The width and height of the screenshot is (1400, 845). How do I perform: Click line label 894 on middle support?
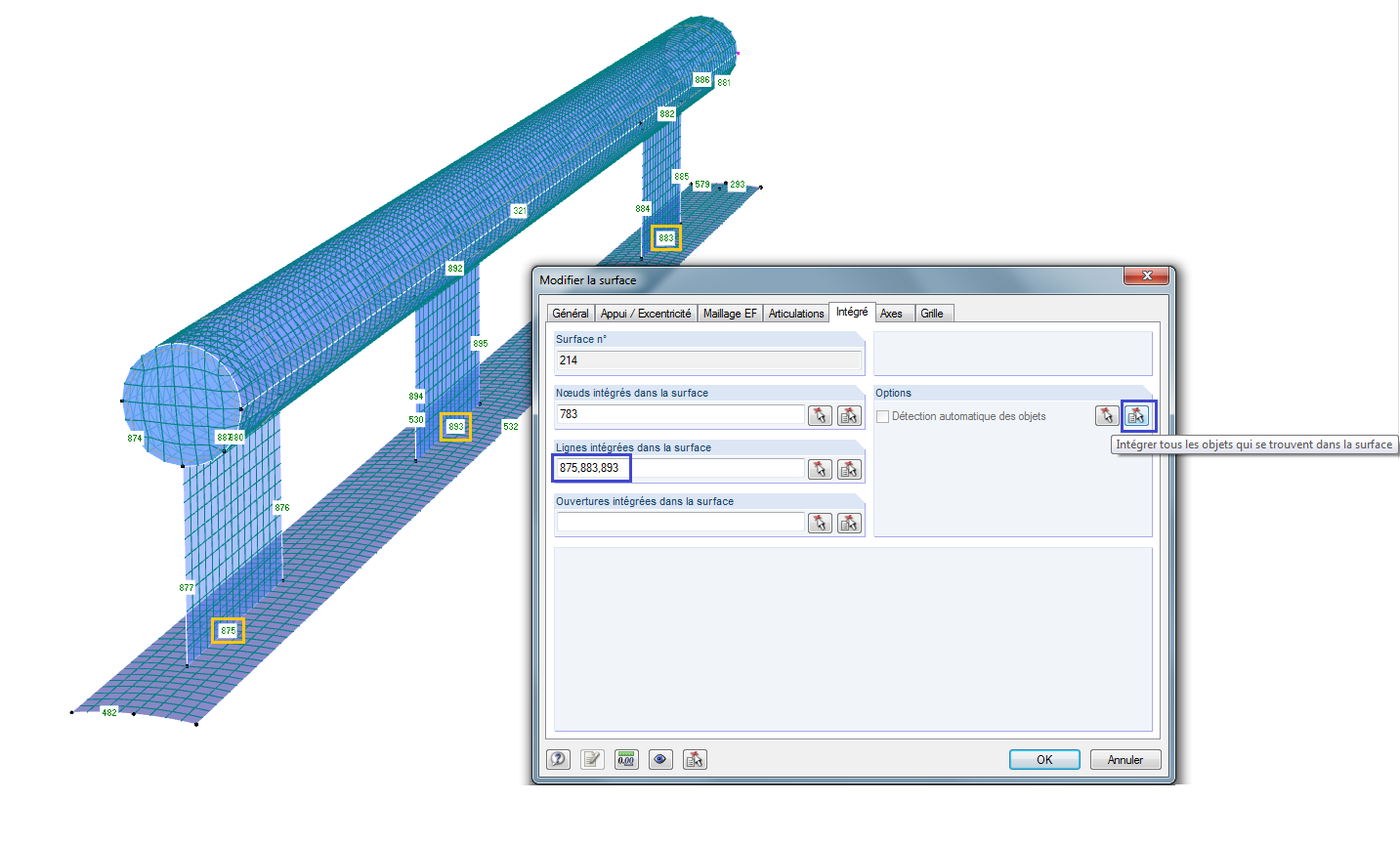416,397
